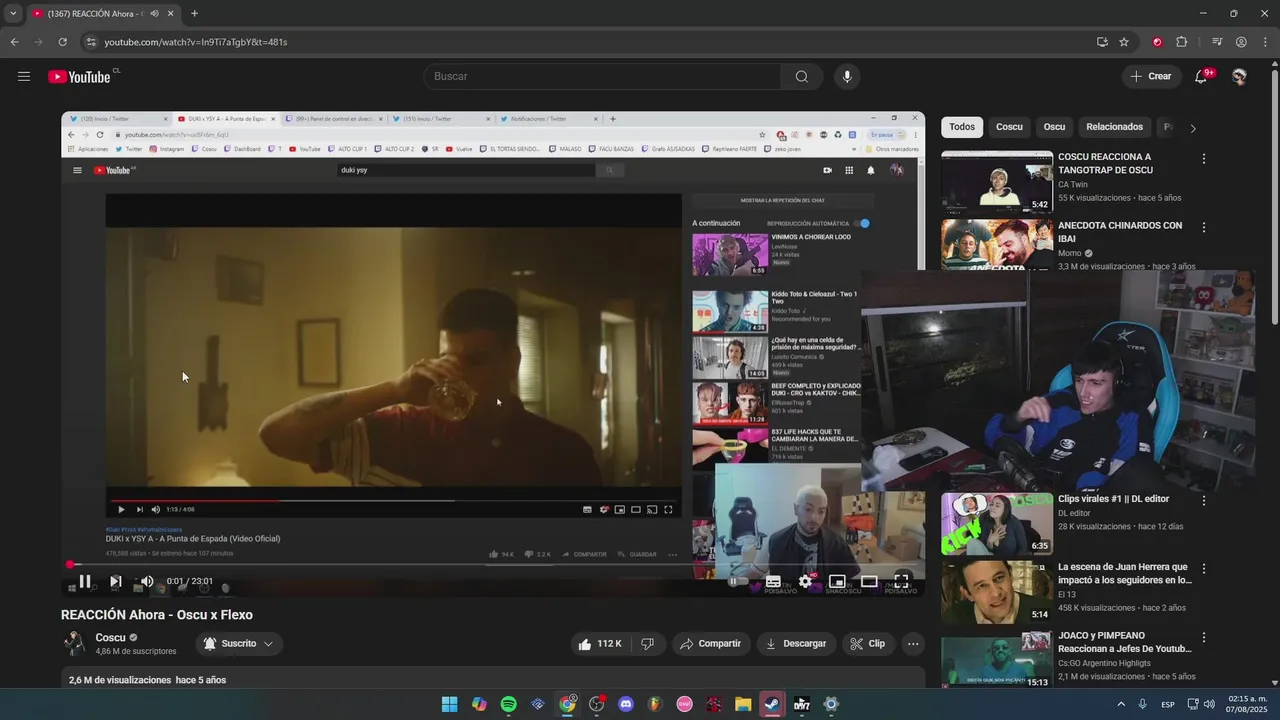The height and width of the screenshot is (720, 1280).
Task: Select the Coscu filter chip
Action: (x=1009, y=127)
